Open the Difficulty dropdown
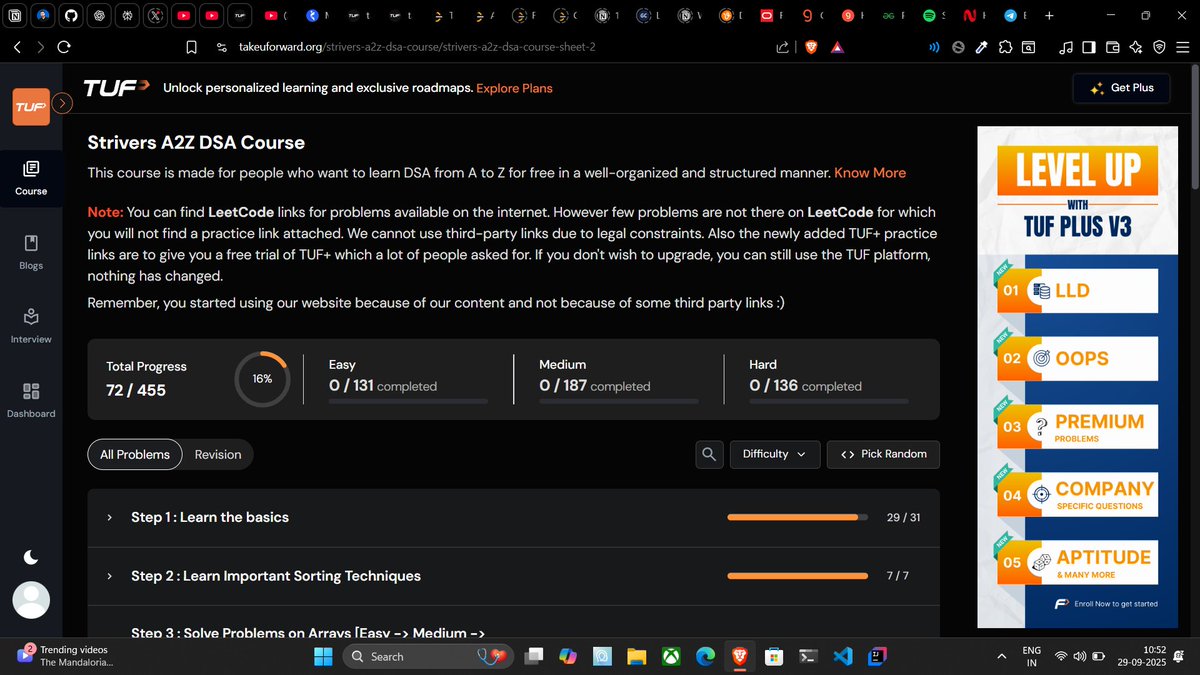This screenshot has height=675, width=1200. coord(775,454)
